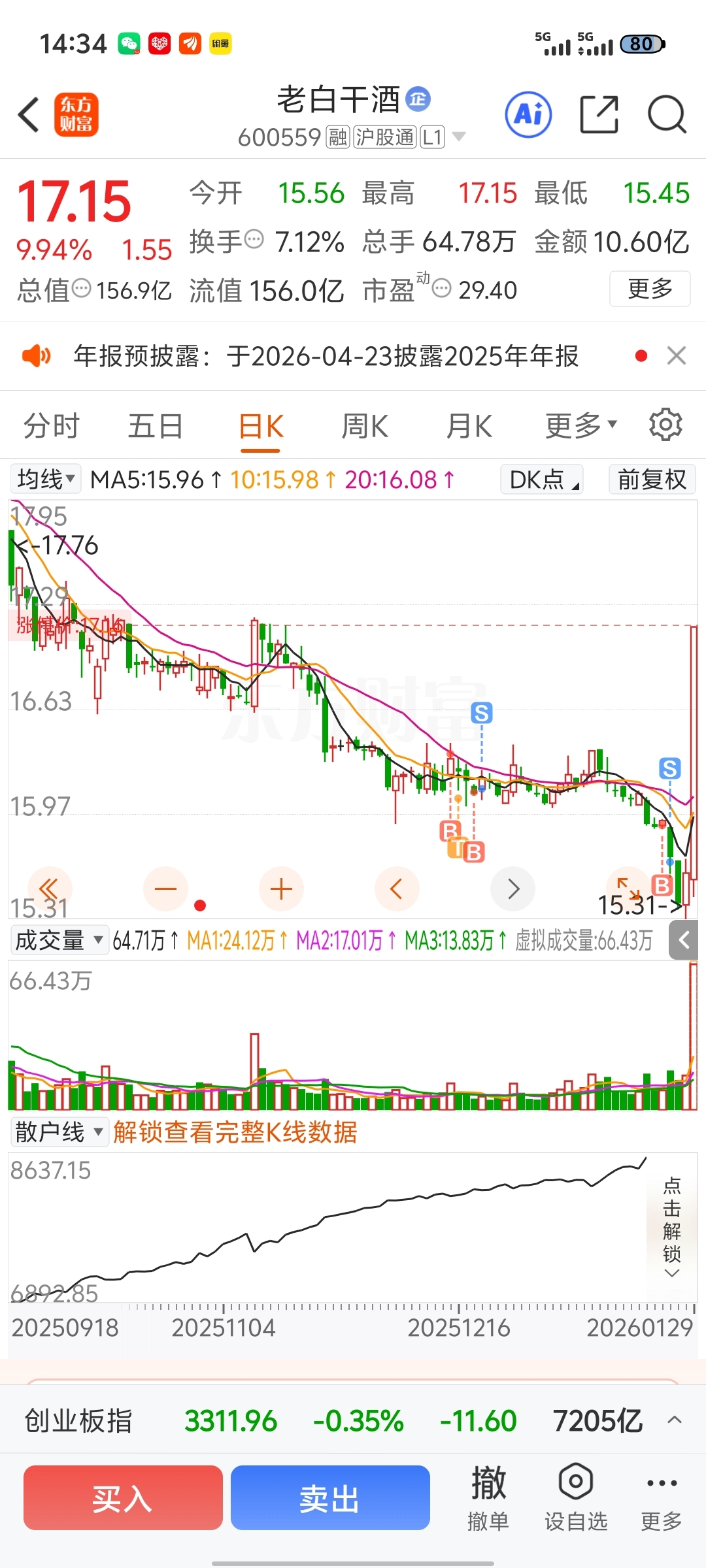Viewport: 706px width, 1568px height.
Task: Tap the battery indicator in status bar
Action: click(642, 44)
